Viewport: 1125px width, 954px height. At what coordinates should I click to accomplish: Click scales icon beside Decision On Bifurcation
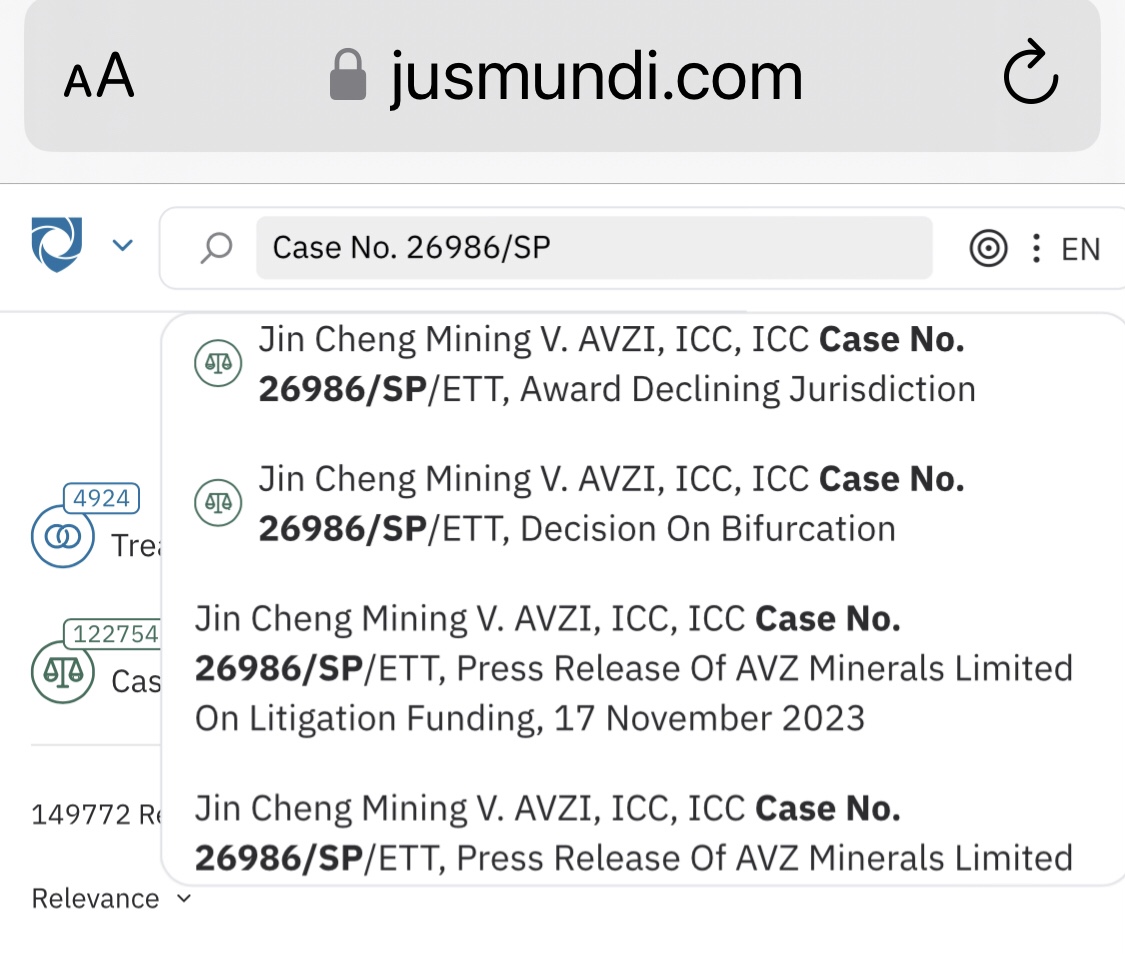click(217, 503)
